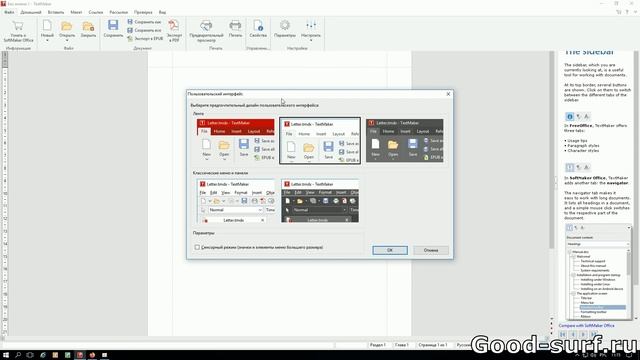Switch to the Вид ribbon tab
Viewport: 640px width, 360px height.
tap(162, 12)
